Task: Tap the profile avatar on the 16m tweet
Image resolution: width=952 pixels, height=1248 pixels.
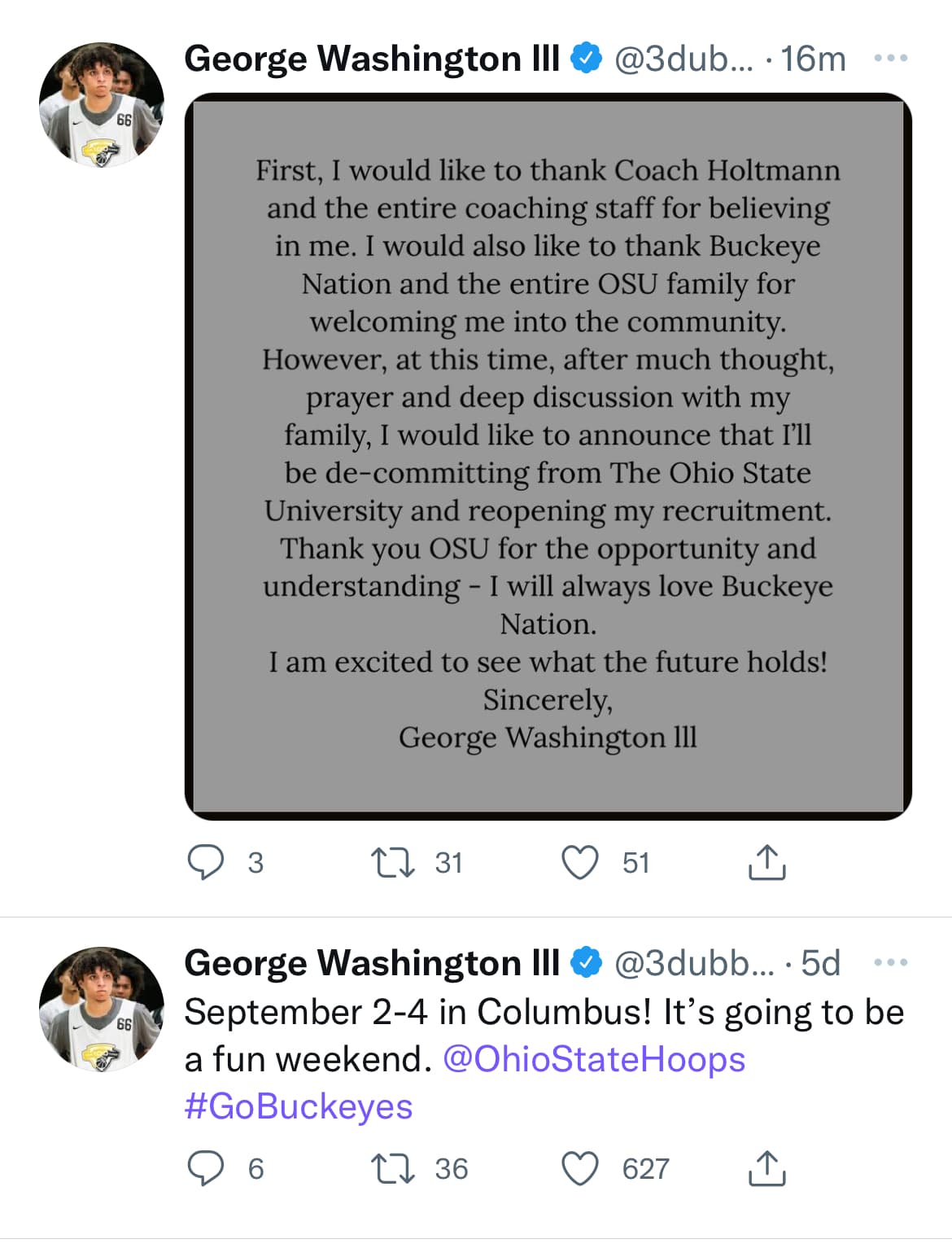Action: 102,105
